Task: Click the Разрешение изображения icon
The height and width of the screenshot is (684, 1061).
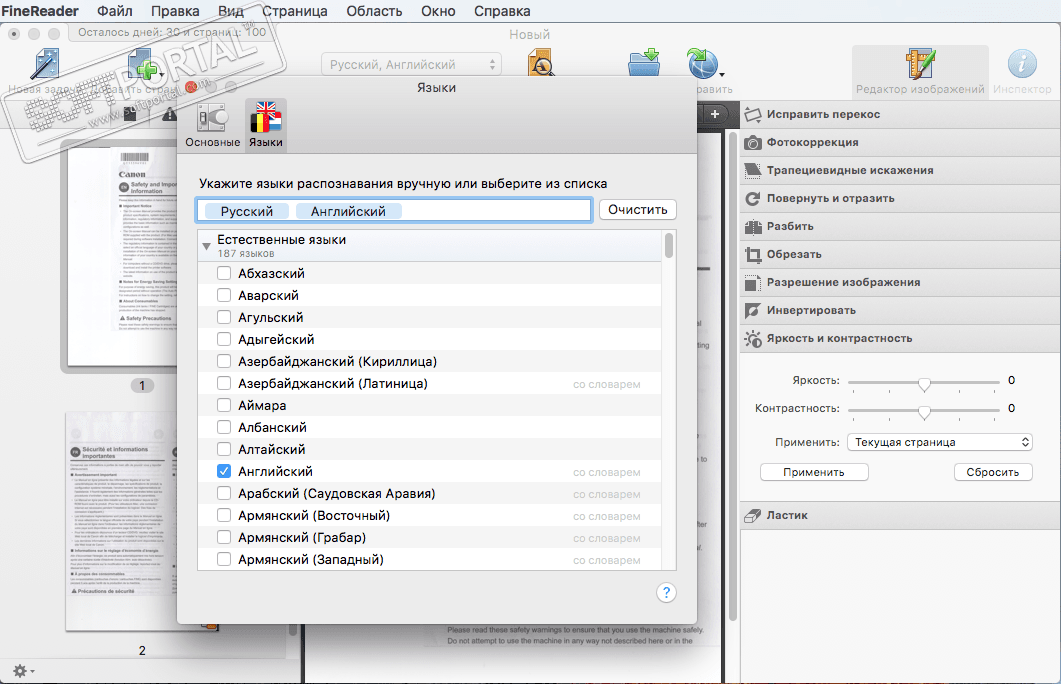Action: click(x=752, y=283)
